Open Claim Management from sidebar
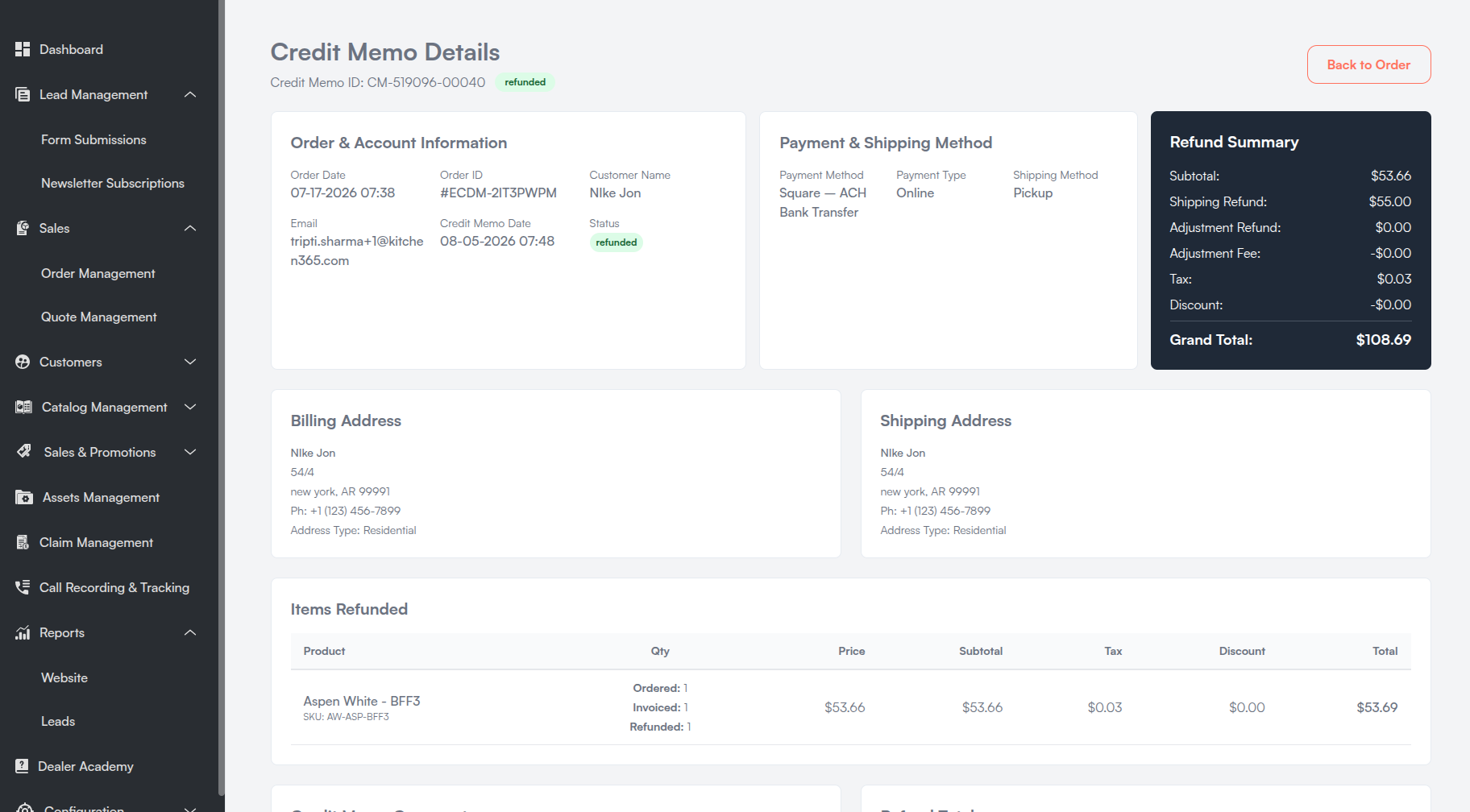Viewport: 1470px width, 812px height. tap(96, 542)
